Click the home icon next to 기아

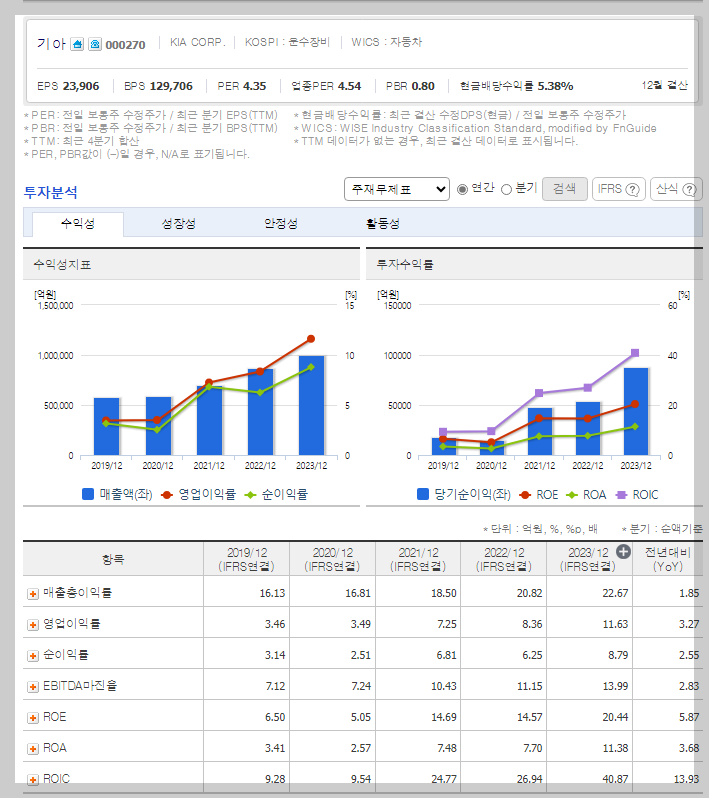tap(77, 44)
